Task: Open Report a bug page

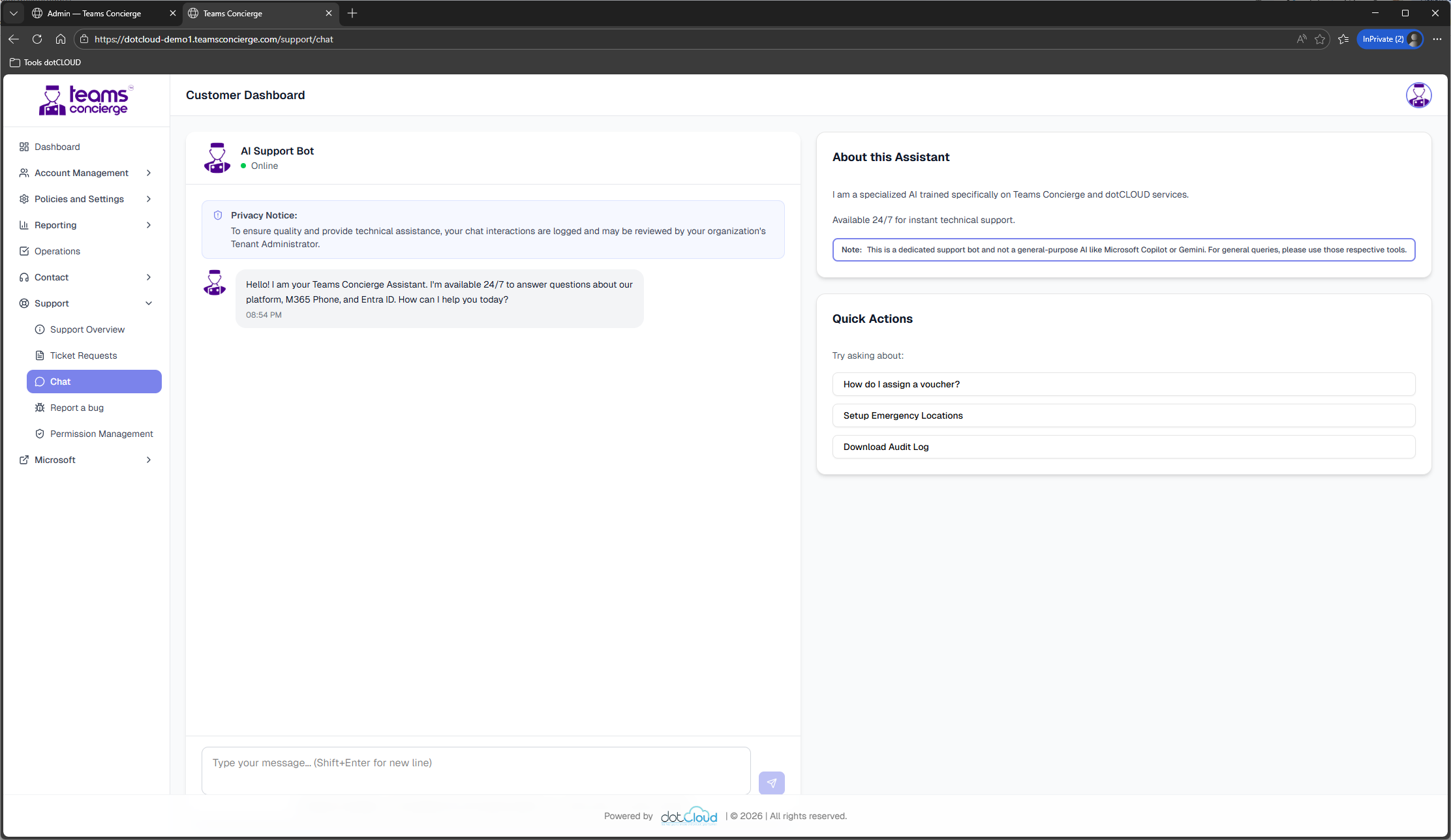Action: tap(77, 408)
